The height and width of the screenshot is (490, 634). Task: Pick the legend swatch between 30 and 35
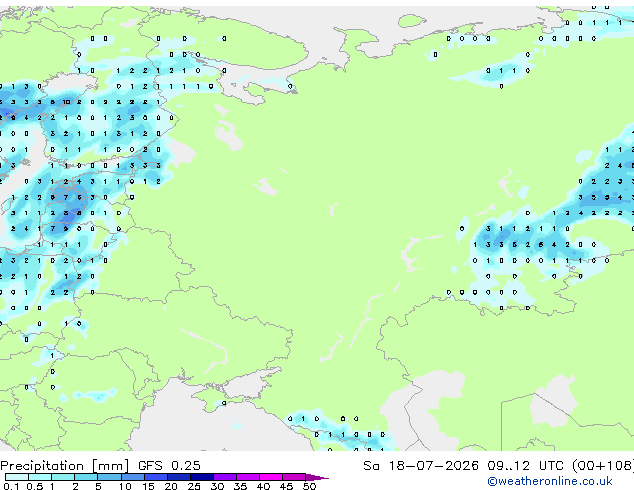point(224,477)
